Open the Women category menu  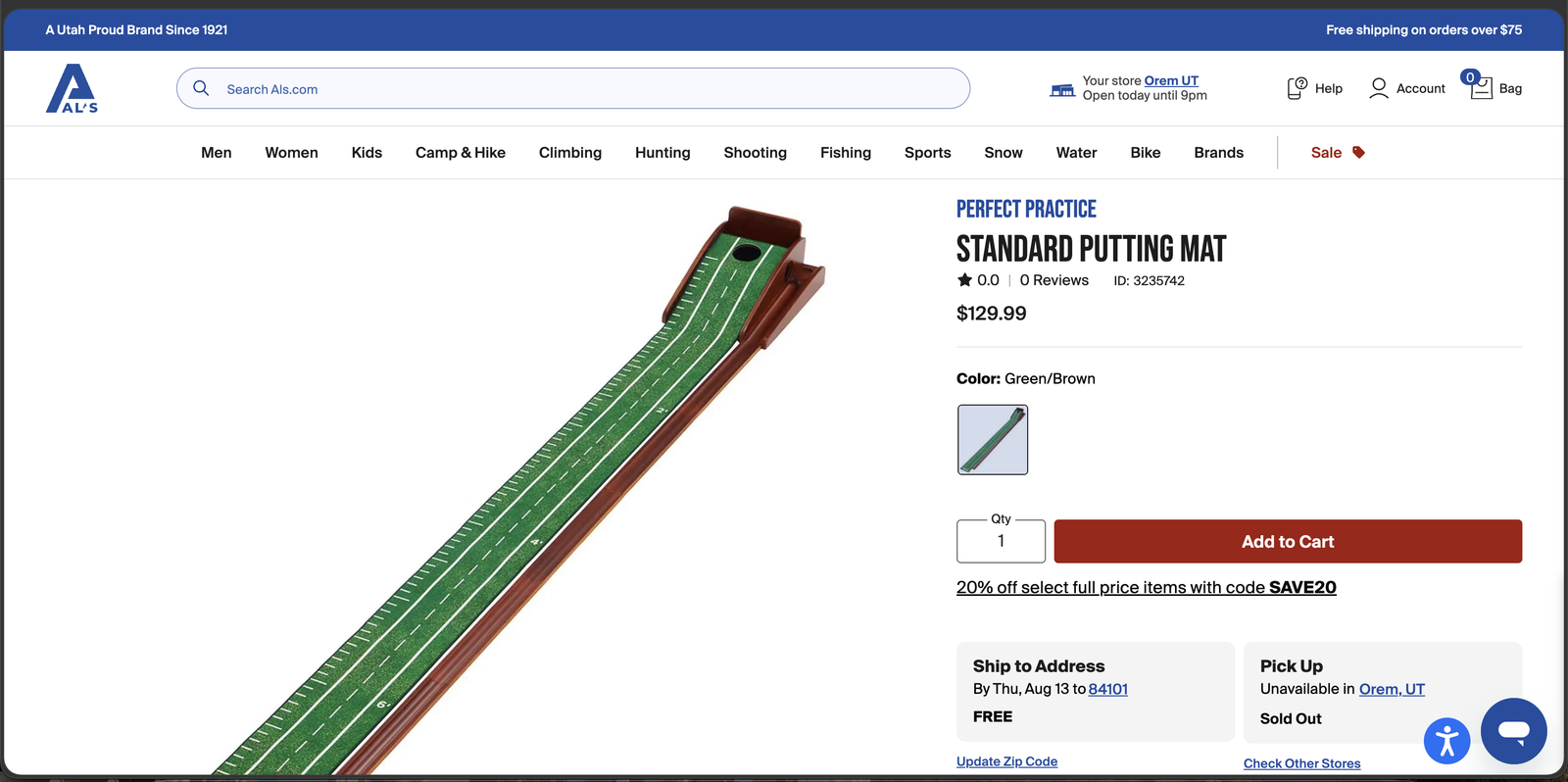point(292,152)
